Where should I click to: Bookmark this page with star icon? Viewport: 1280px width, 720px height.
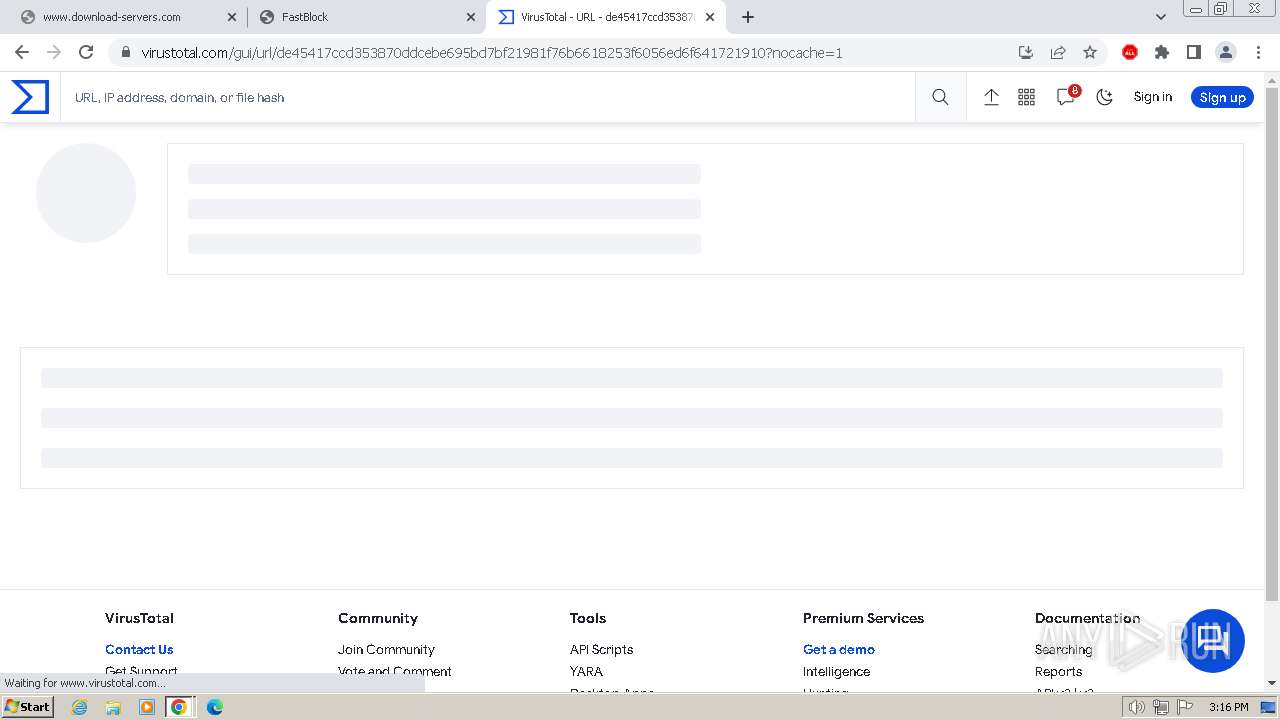pos(1090,52)
